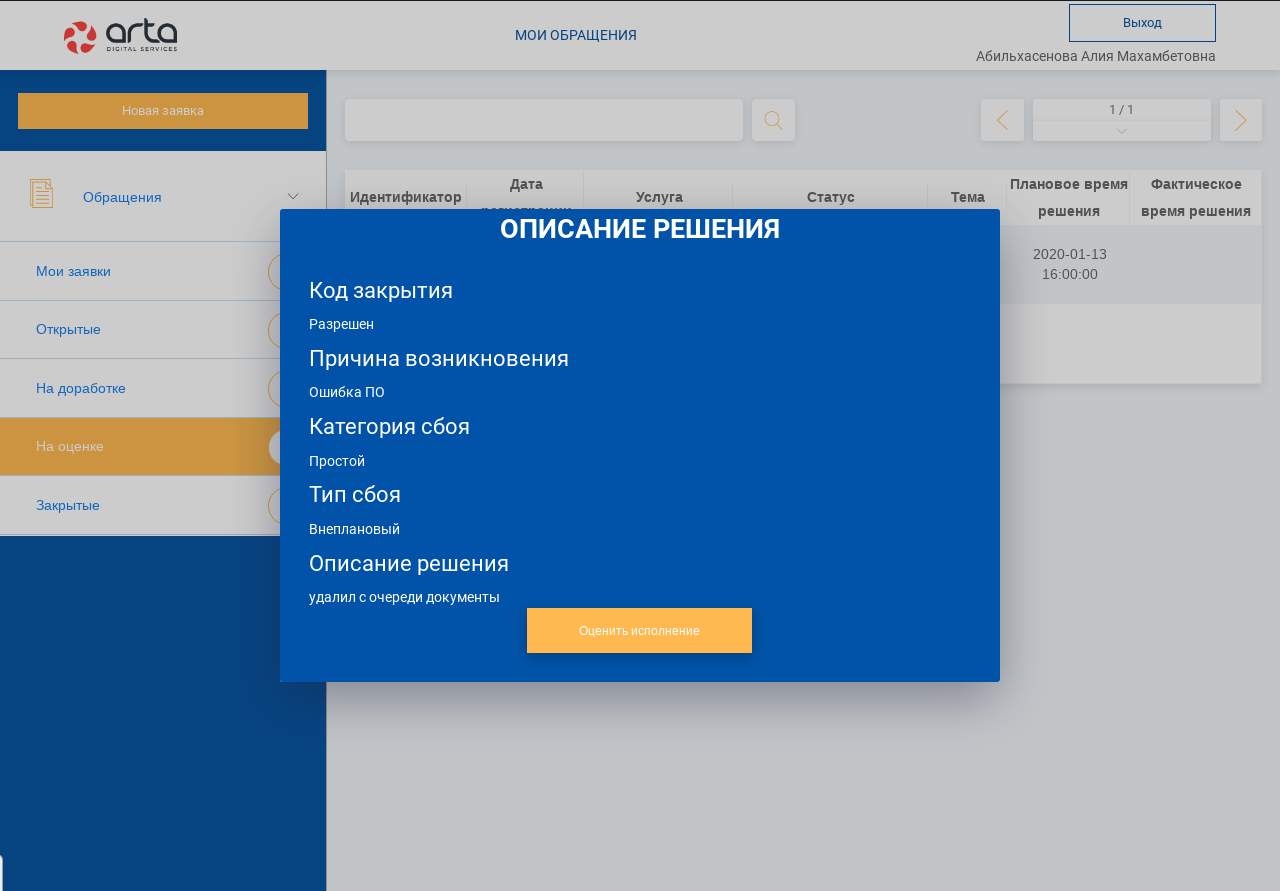This screenshot has height=891, width=1280.
Task: Click the search magnifier icon
Action: tap(773, 120)
